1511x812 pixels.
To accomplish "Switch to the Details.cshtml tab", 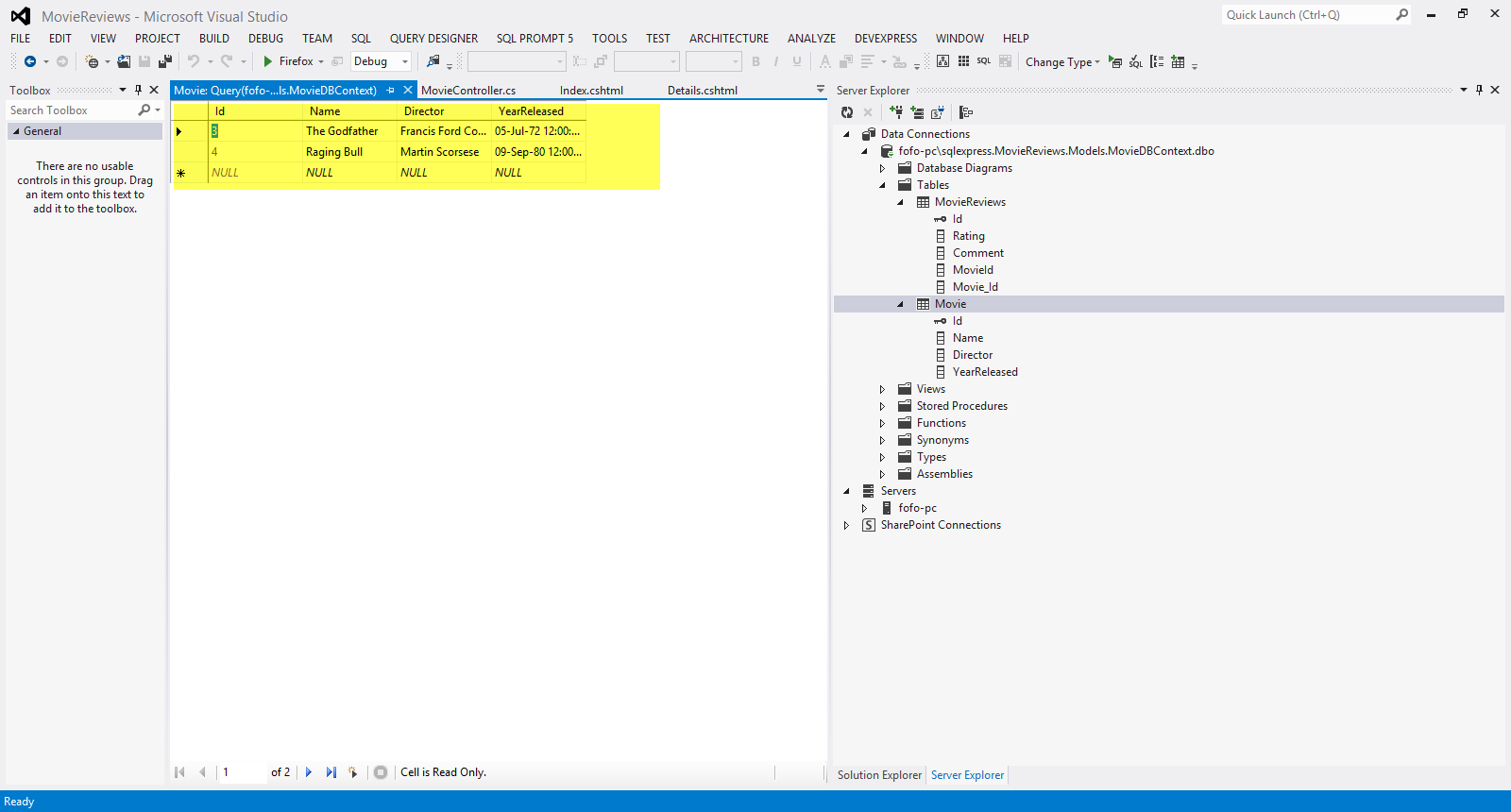I will coord(703,91).
